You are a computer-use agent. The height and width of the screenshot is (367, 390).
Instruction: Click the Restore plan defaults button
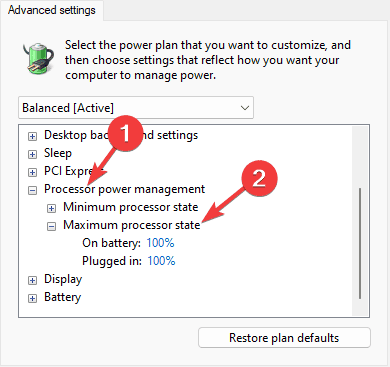pyautogui.click(x=284, y=338)
